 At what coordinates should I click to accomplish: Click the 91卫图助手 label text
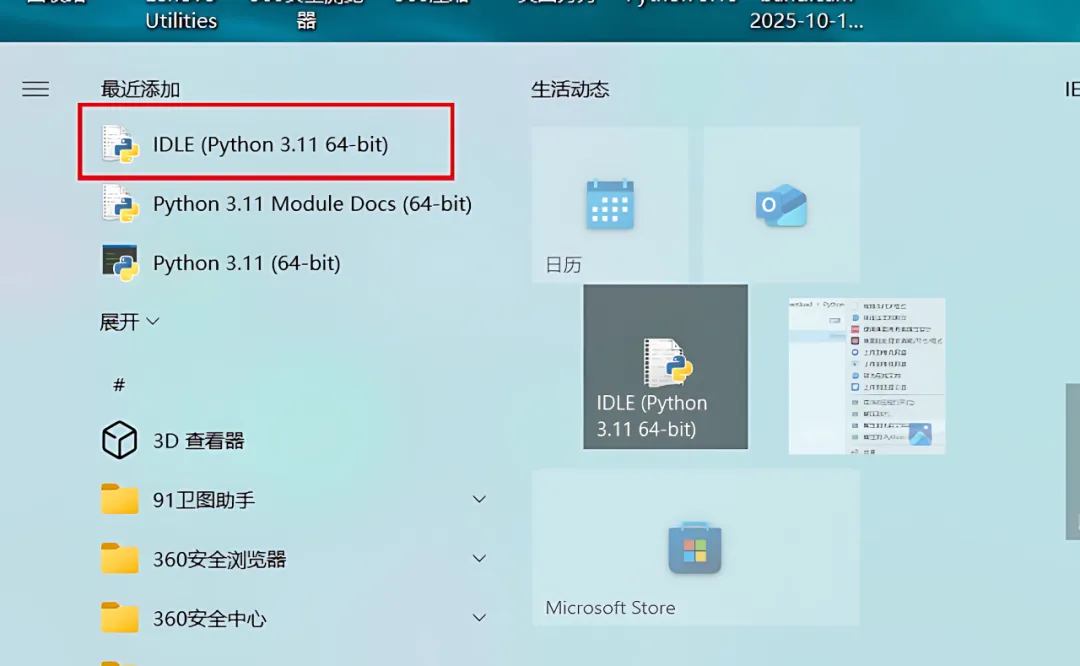click(204, 500)
